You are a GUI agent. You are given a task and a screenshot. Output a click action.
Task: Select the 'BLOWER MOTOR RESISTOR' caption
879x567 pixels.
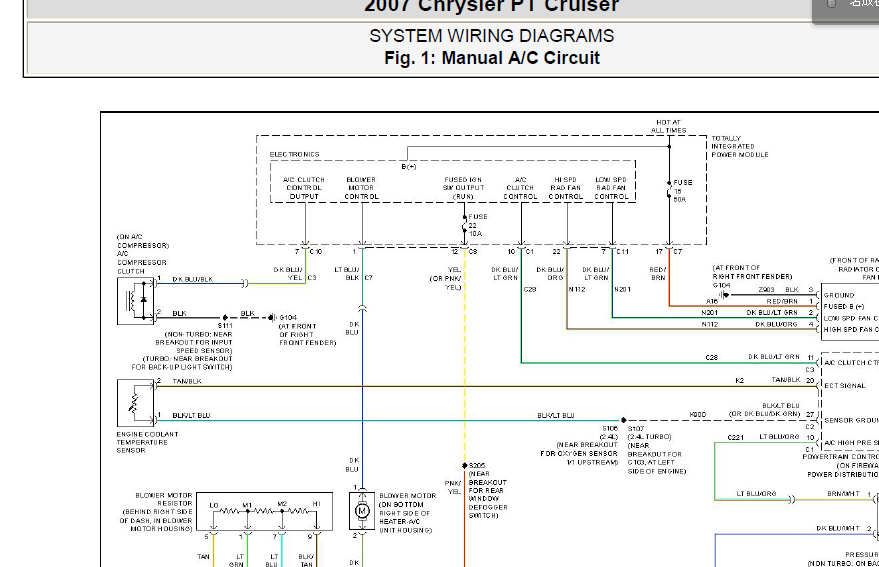pyautogui.click(x=164, y=500)
